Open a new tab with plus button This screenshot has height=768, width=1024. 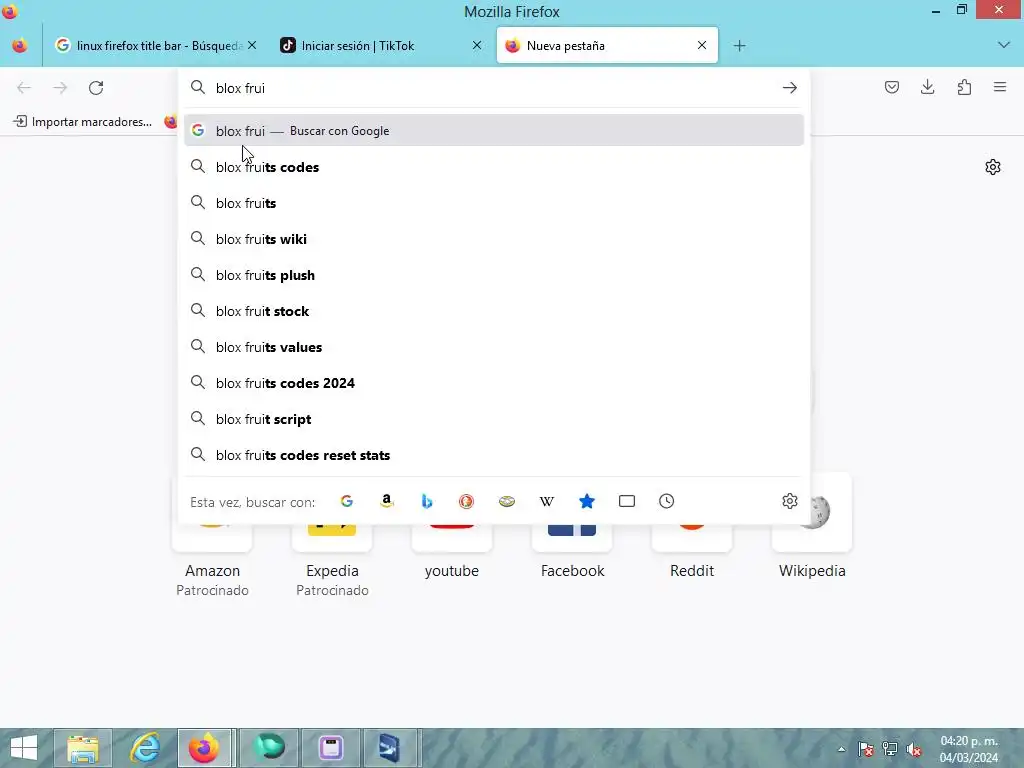[739, 46]
